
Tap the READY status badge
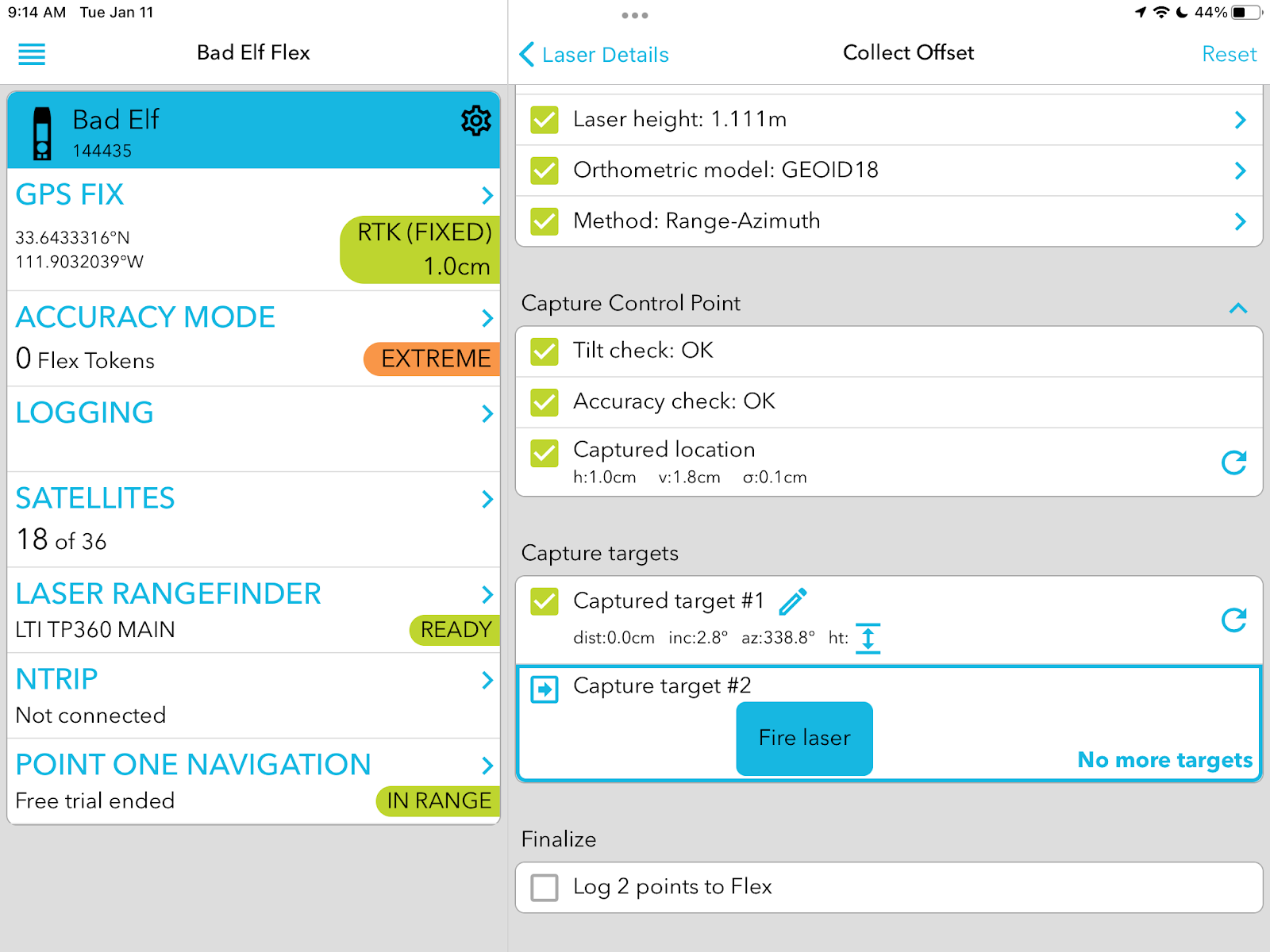pos(455,630)
